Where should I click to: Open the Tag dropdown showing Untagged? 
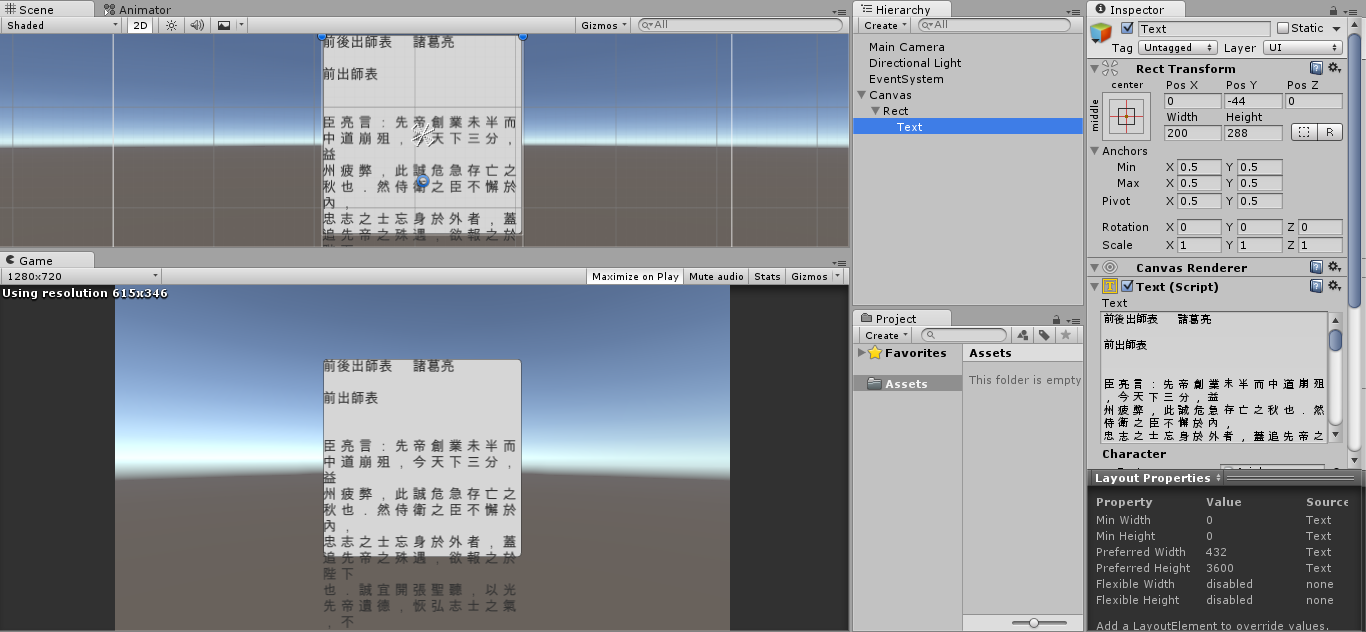[1176, 47]
